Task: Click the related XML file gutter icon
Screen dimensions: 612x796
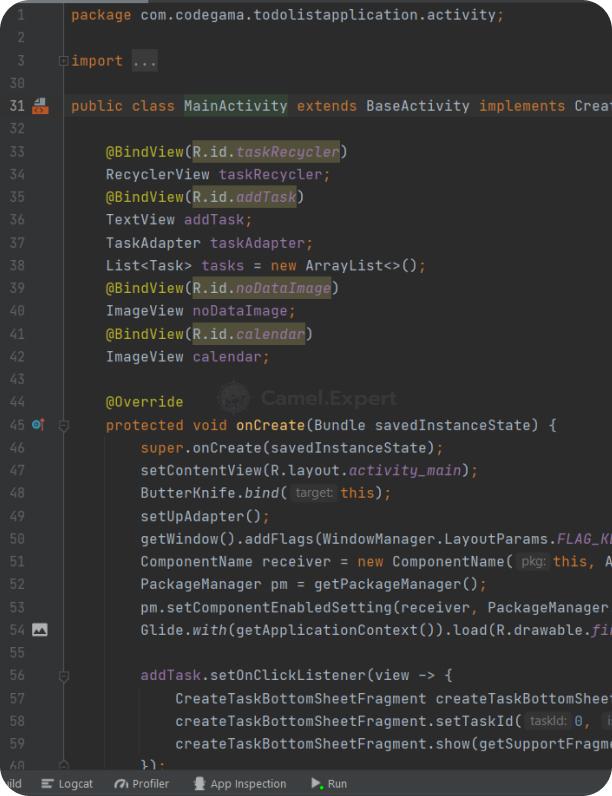Action: pyautogui.click(x=40, y=106)
